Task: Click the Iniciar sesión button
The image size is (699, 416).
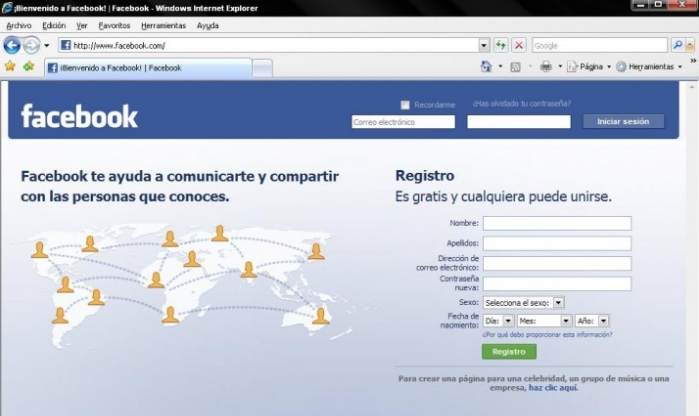Action: (x=623, y=121)
